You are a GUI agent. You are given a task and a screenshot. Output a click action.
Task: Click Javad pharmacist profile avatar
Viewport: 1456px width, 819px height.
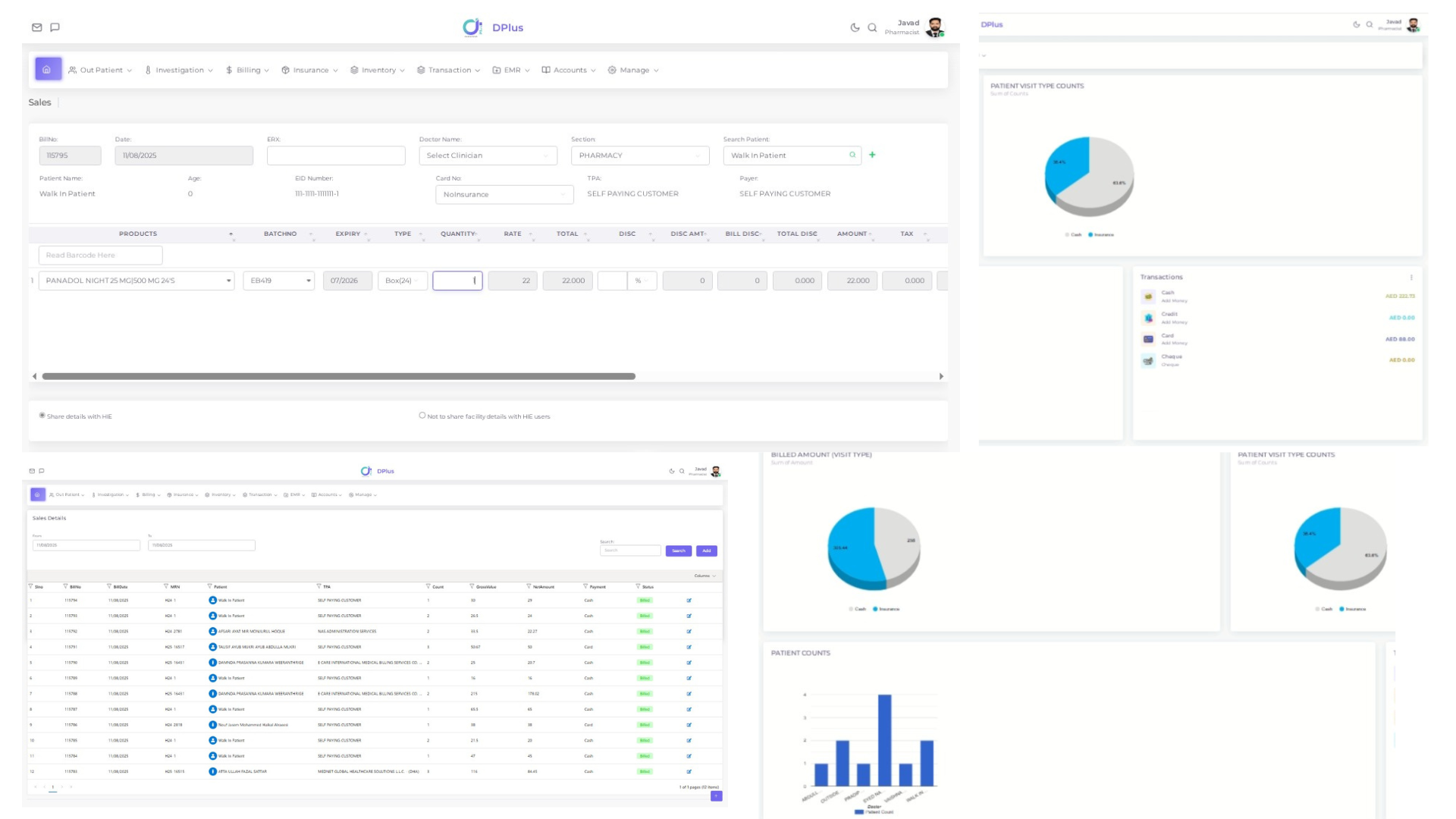tap(935, 27)
